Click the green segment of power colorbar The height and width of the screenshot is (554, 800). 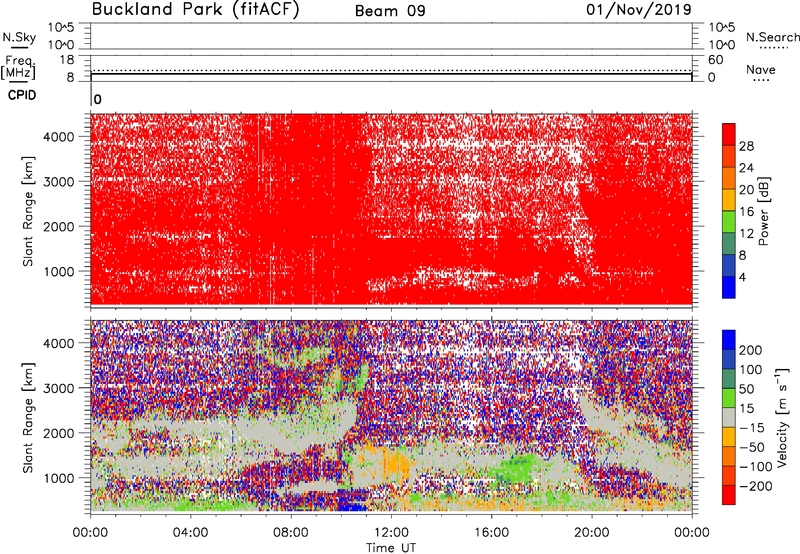point(729,221)
